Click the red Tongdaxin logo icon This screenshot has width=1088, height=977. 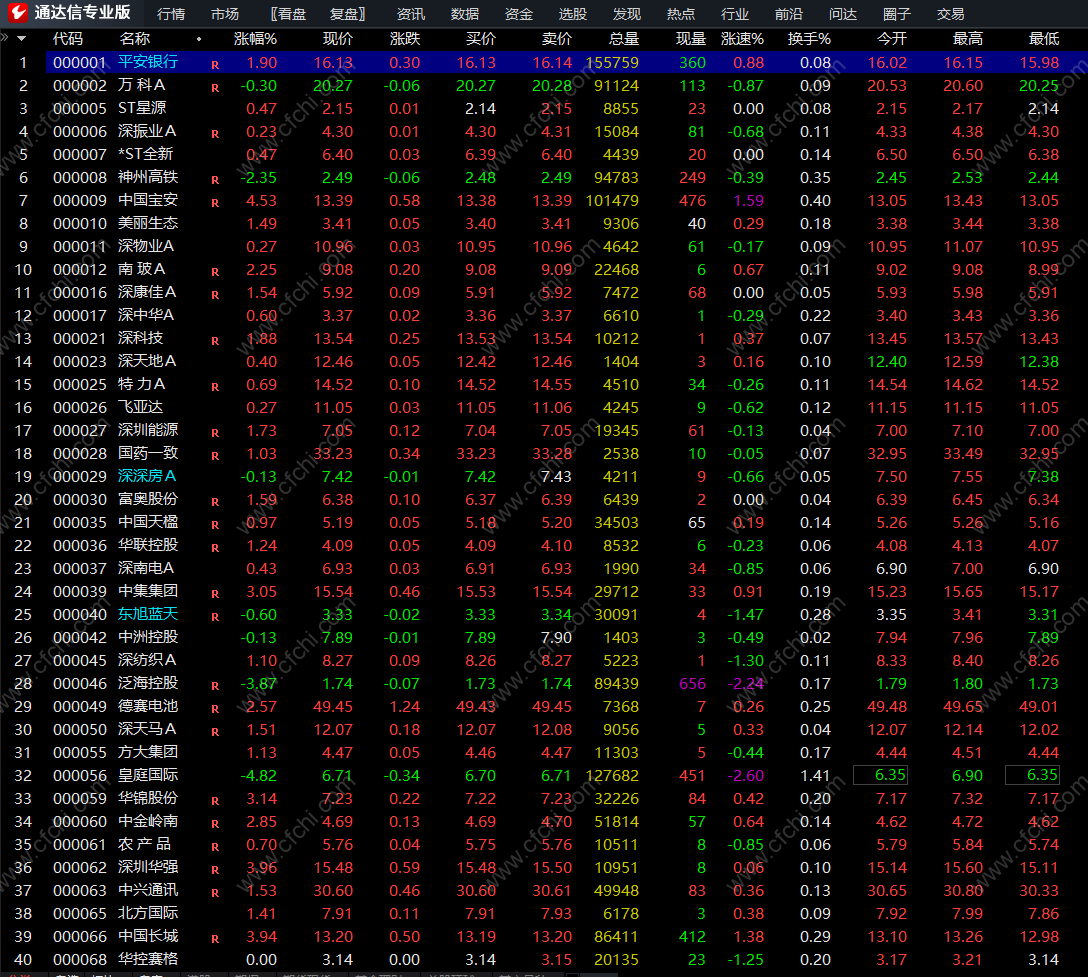18,13
